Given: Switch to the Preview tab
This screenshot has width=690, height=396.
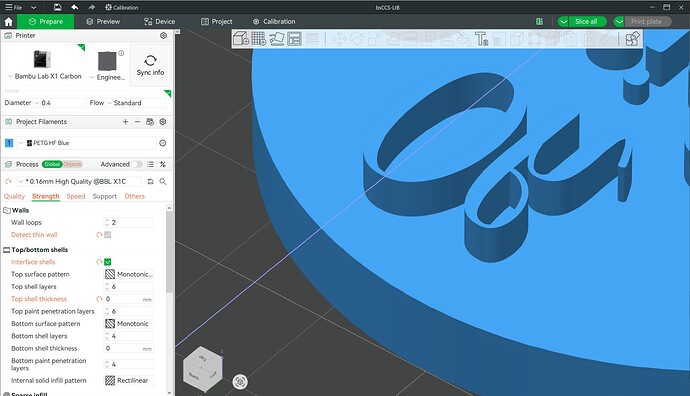Looking at the screenshot, I should pyautogui.click(x=103, y=22).
